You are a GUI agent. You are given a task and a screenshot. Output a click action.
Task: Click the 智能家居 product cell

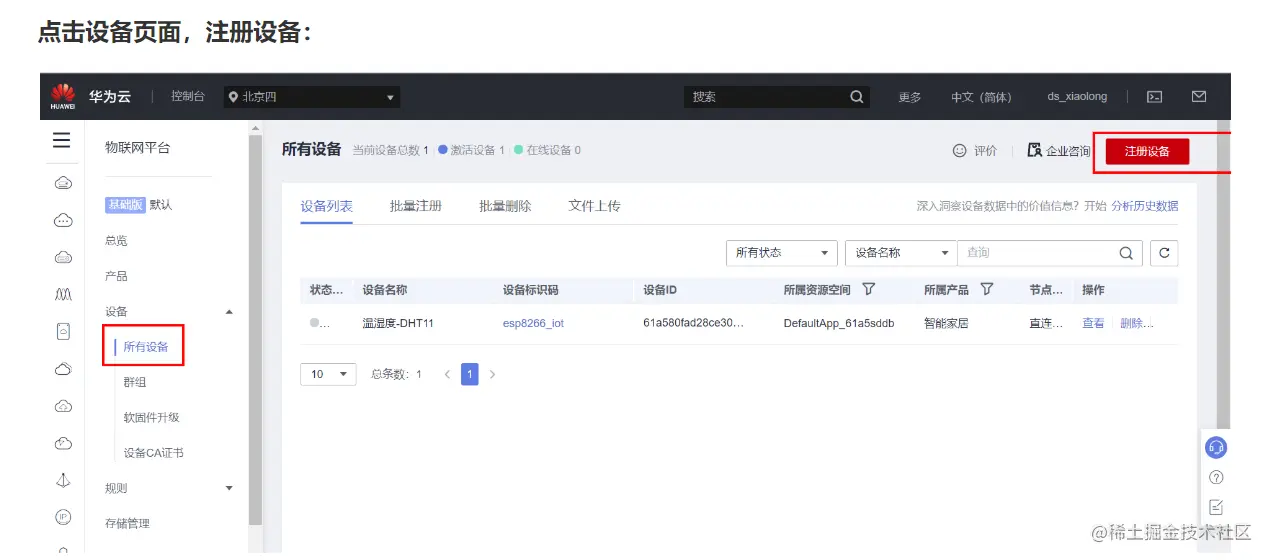(946, 324)
